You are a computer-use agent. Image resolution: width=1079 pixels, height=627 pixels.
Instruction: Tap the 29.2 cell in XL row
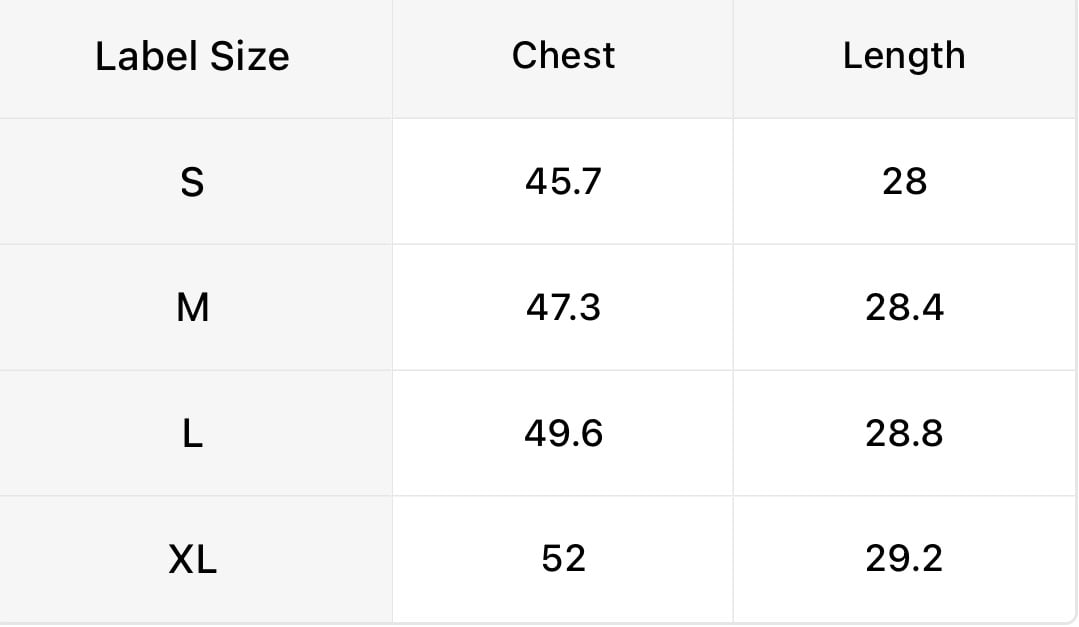point(904,558)
